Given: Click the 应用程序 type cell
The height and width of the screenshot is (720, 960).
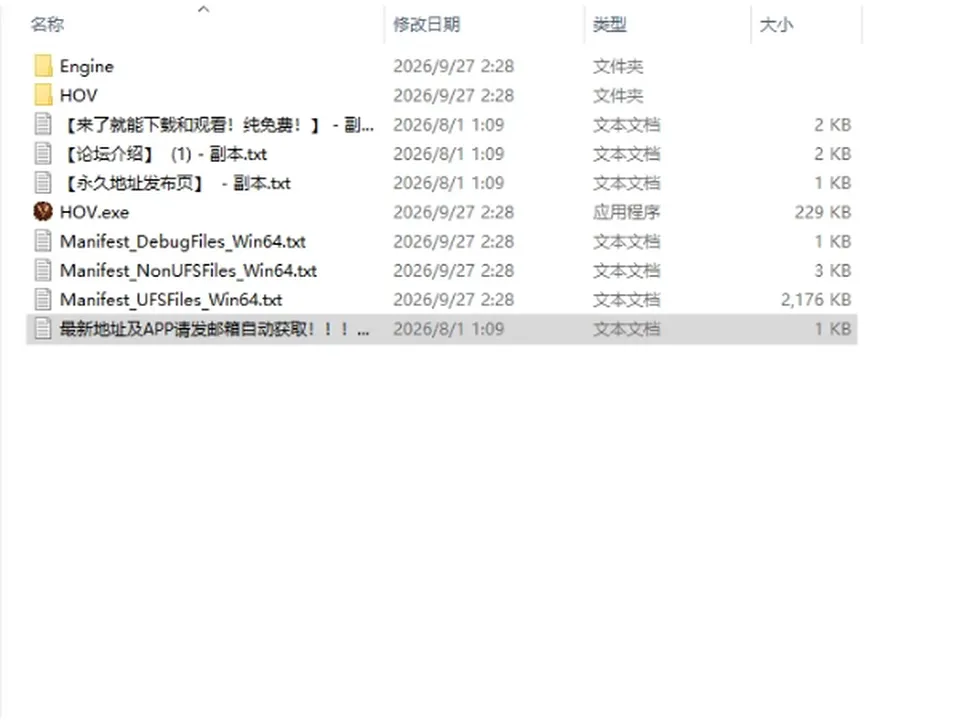Looking at the screenshot, I should tap(626, 212).
